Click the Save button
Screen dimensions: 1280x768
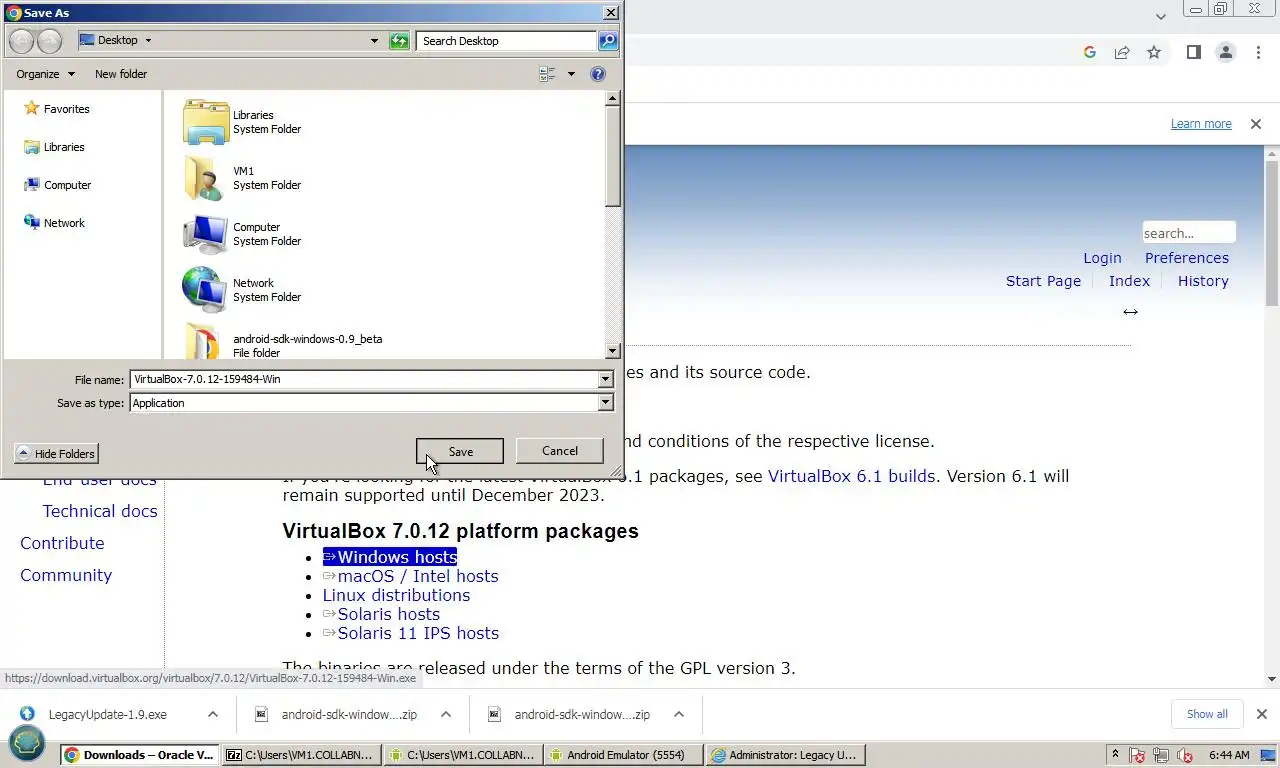pyautogui.click(x=460, y=451)
